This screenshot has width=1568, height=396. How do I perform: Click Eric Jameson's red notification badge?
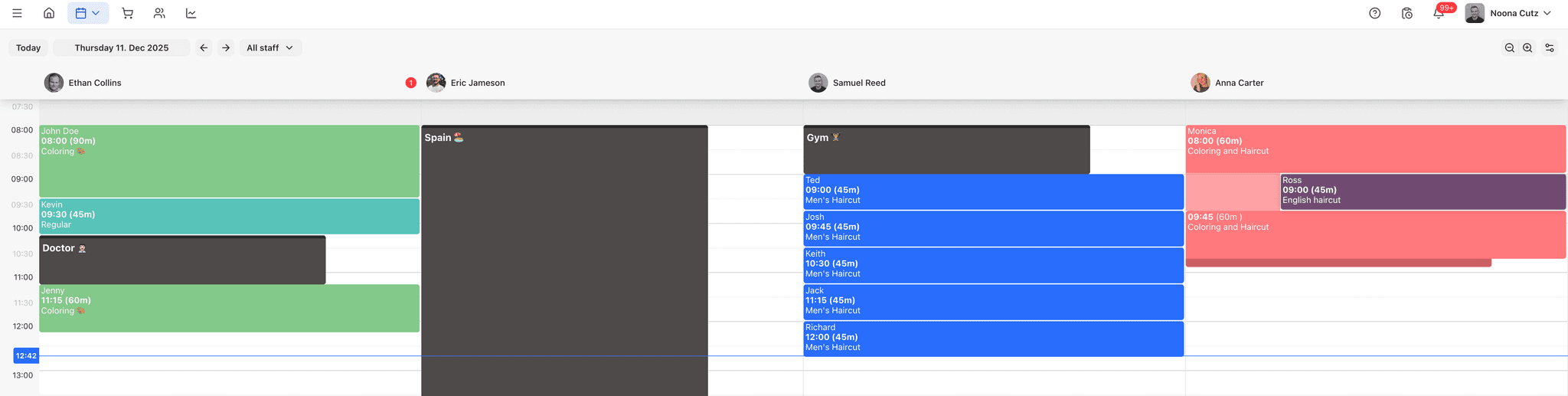pos(411,83)
